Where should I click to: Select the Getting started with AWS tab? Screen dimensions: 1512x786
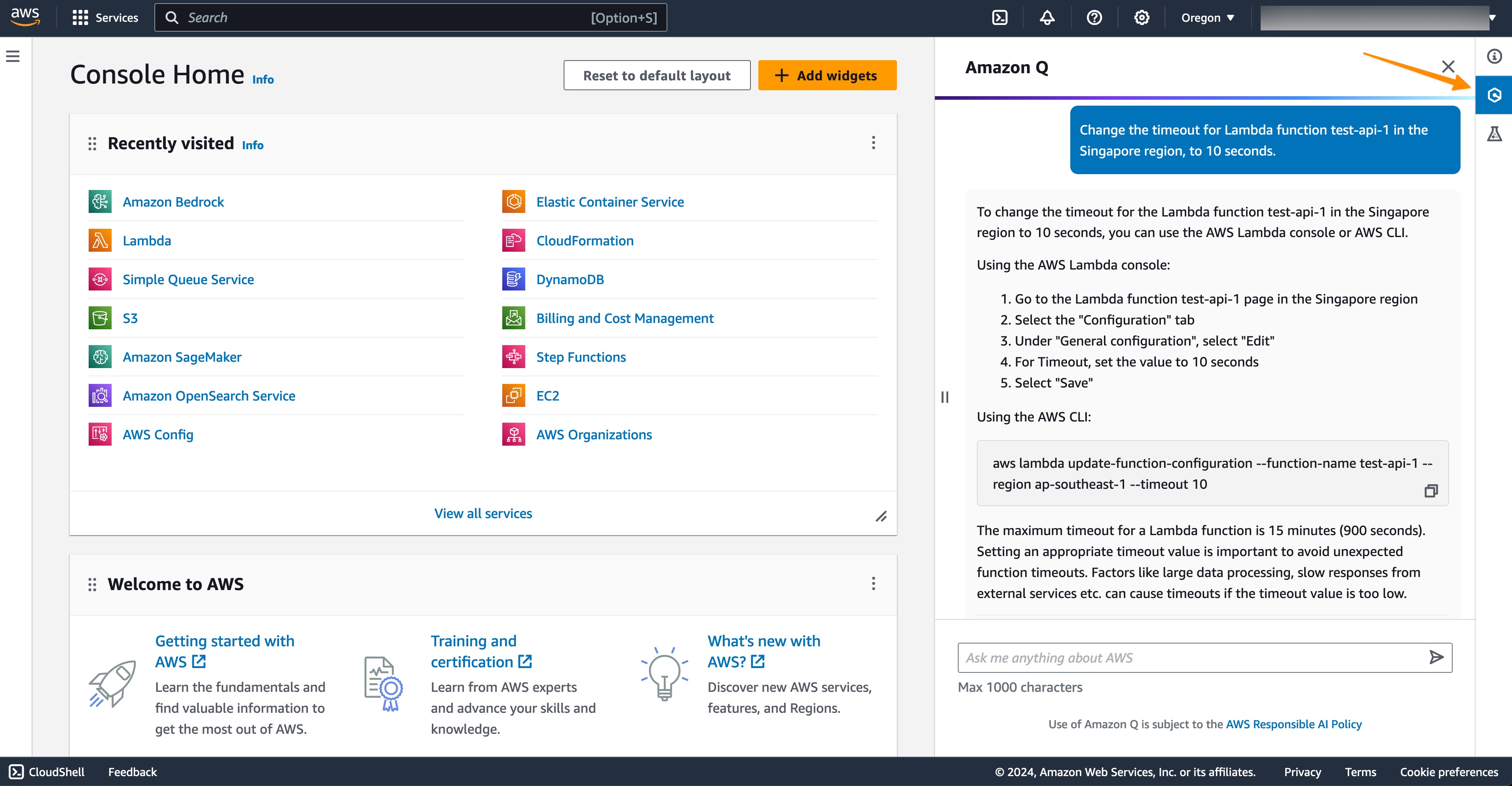tap(225, 651)
